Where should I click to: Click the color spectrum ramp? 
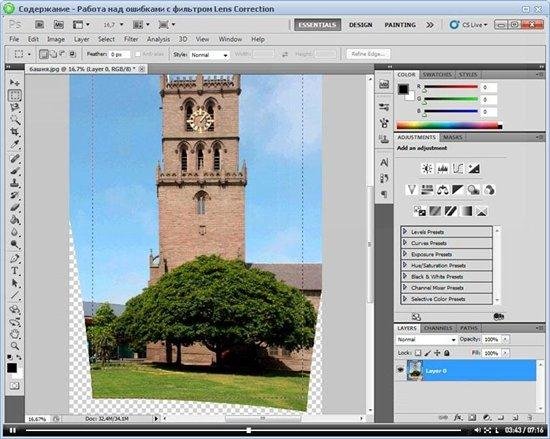449,125
